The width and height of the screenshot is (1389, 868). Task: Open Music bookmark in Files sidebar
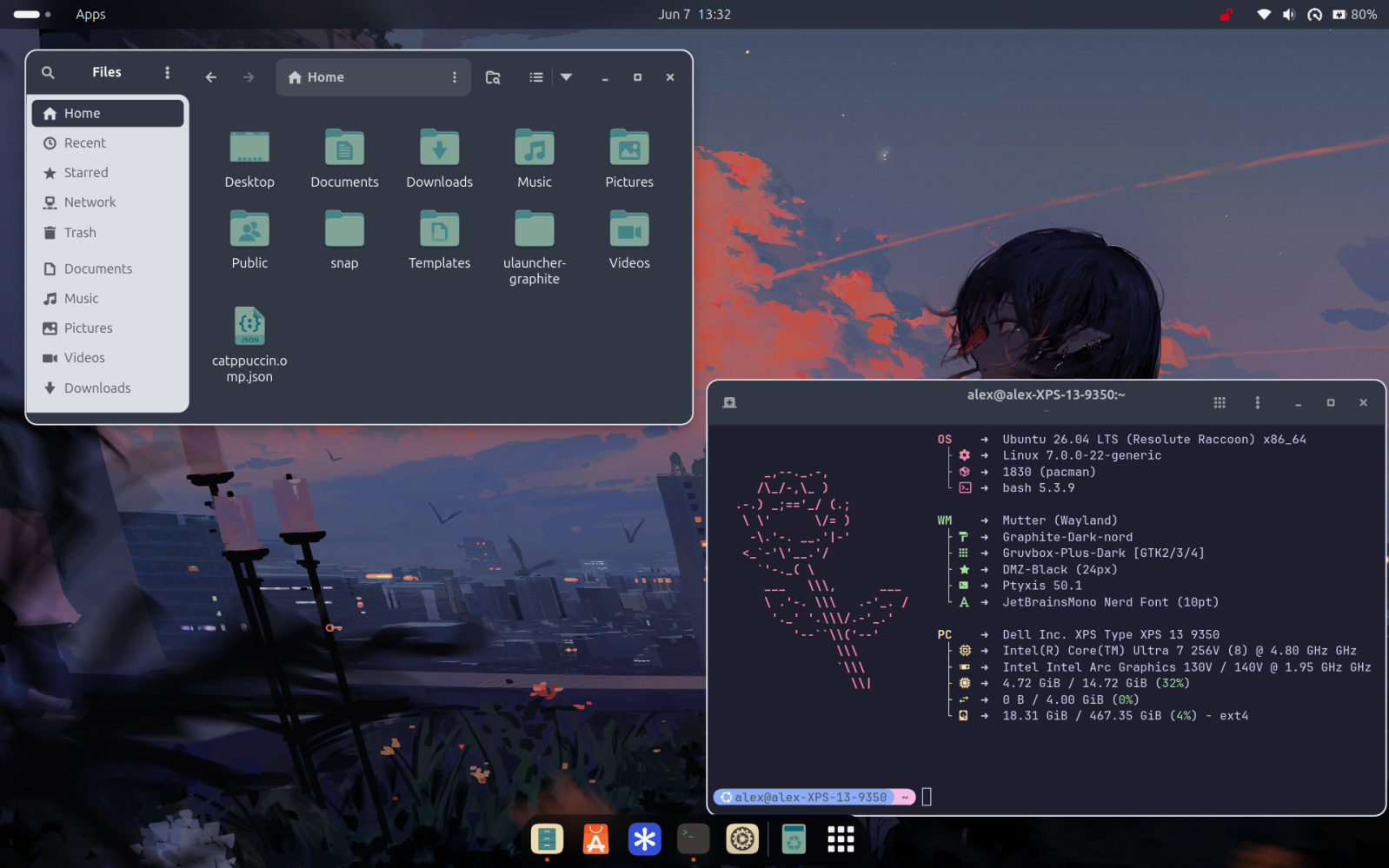click(108, 298)
